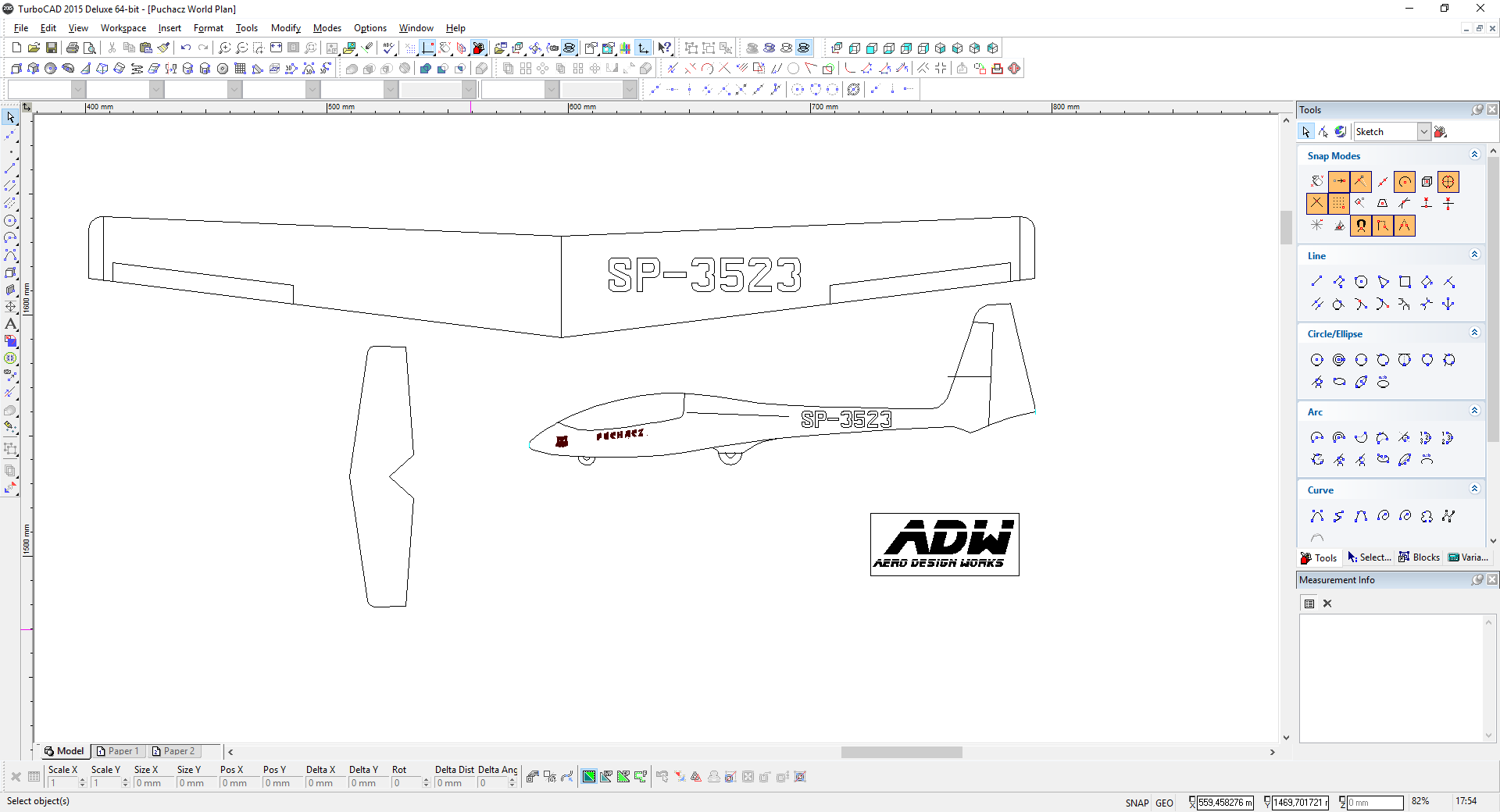Open the Blocks palette tab
Image resolution: width=1500 pixels, height=812 pixels.
point(1420,557)
